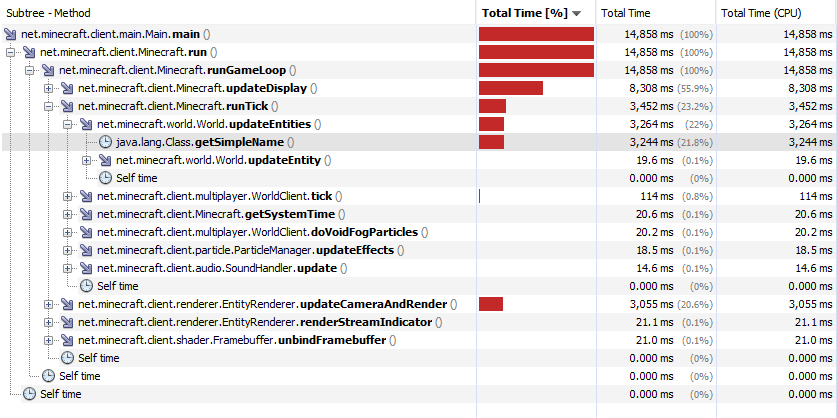Expand the updateCameraAndRender node
Viewport: 837px width, 418px height.
[x=49, y=304]
